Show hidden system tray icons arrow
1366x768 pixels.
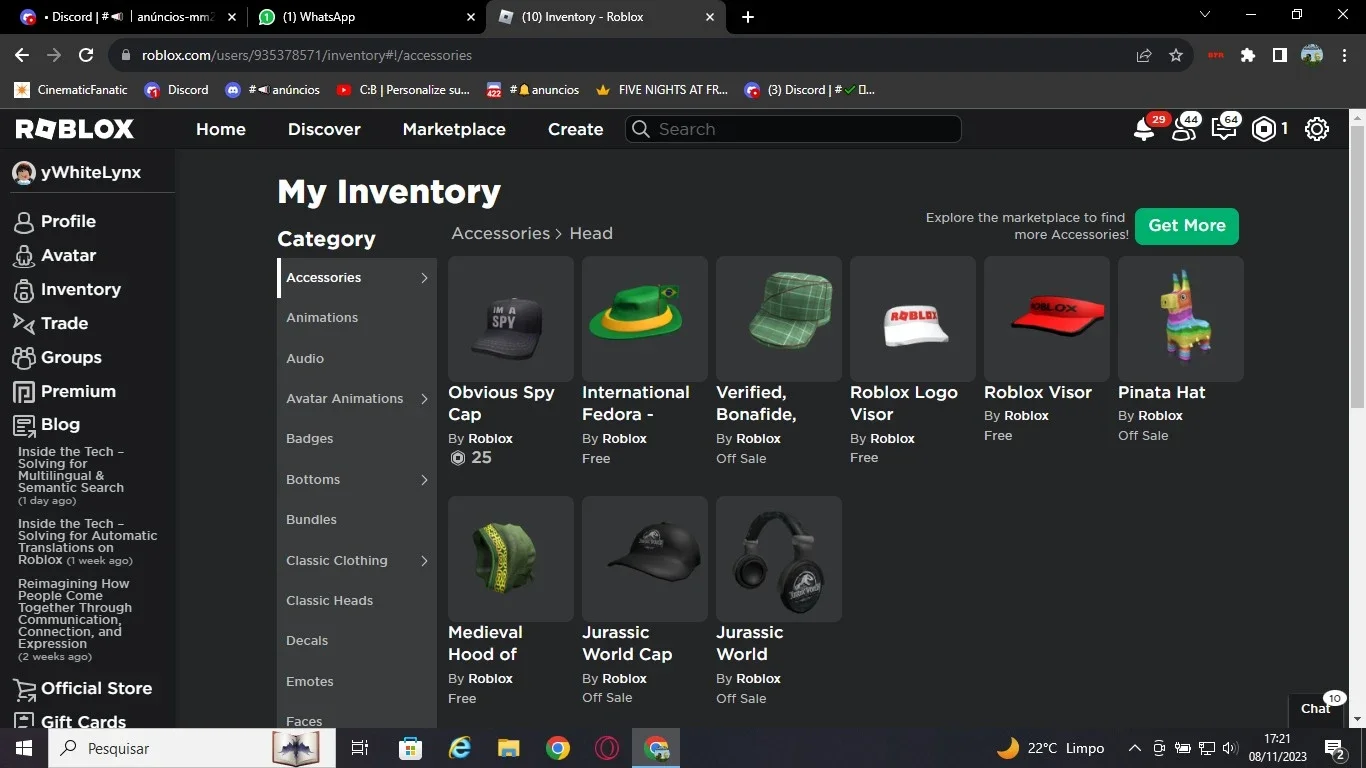coord(1134,748)
